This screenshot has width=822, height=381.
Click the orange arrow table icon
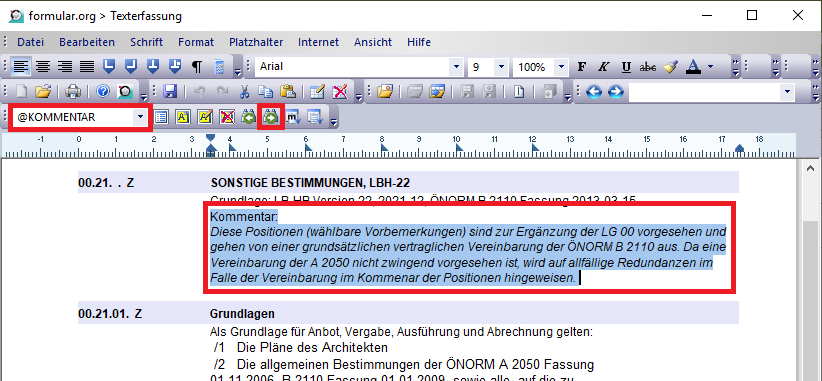[x=437, y=92]
